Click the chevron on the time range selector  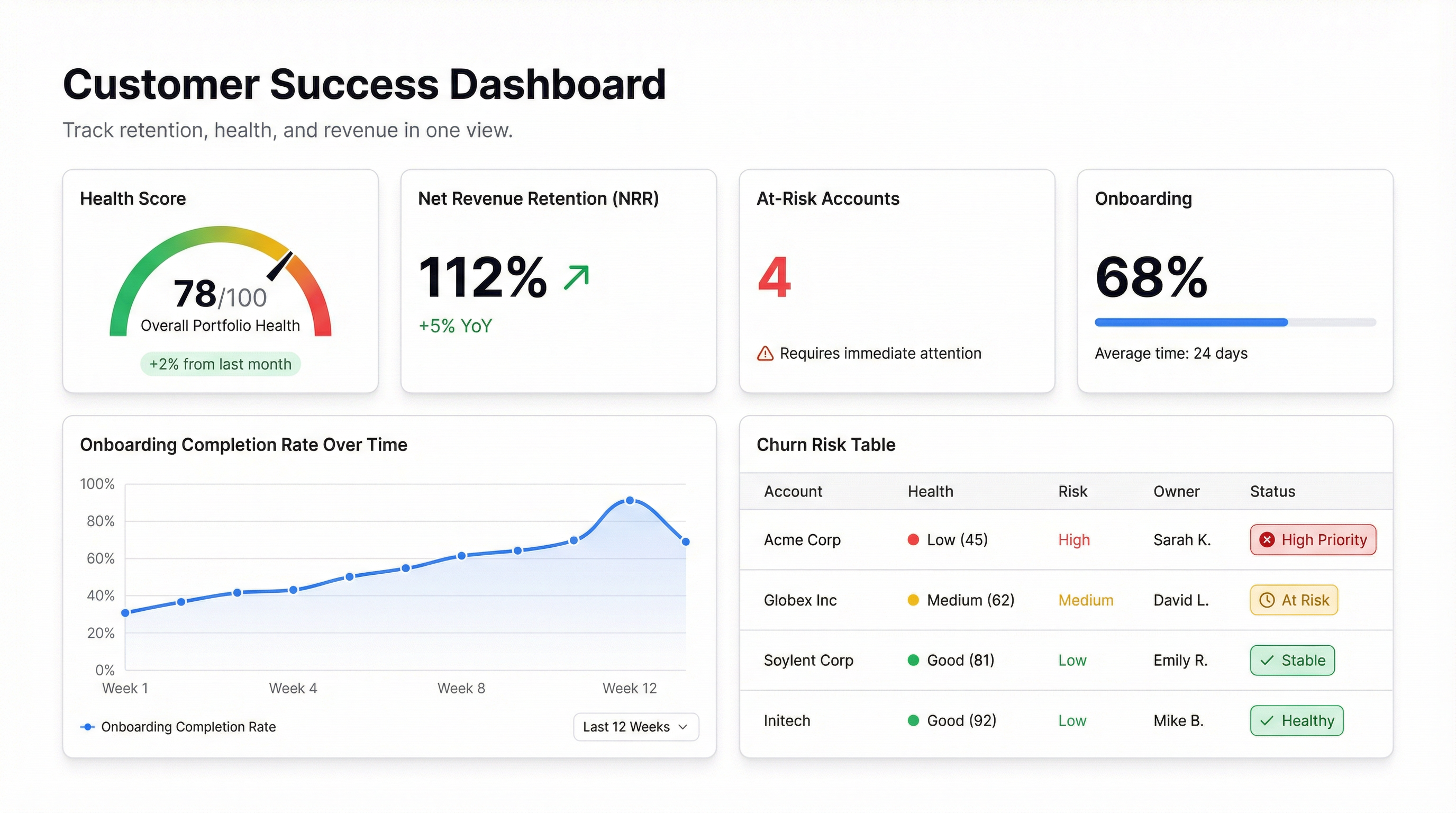click(x=681, y=727)
